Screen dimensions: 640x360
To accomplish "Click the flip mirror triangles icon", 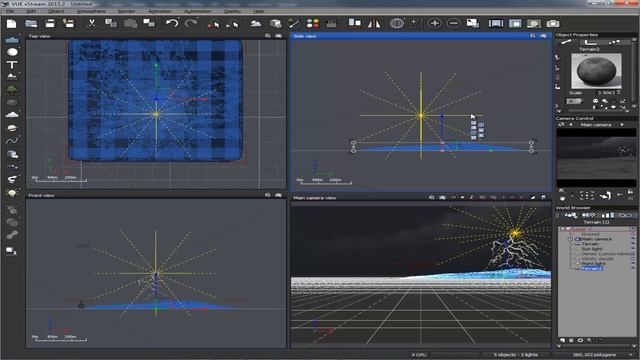I will 374,24.
